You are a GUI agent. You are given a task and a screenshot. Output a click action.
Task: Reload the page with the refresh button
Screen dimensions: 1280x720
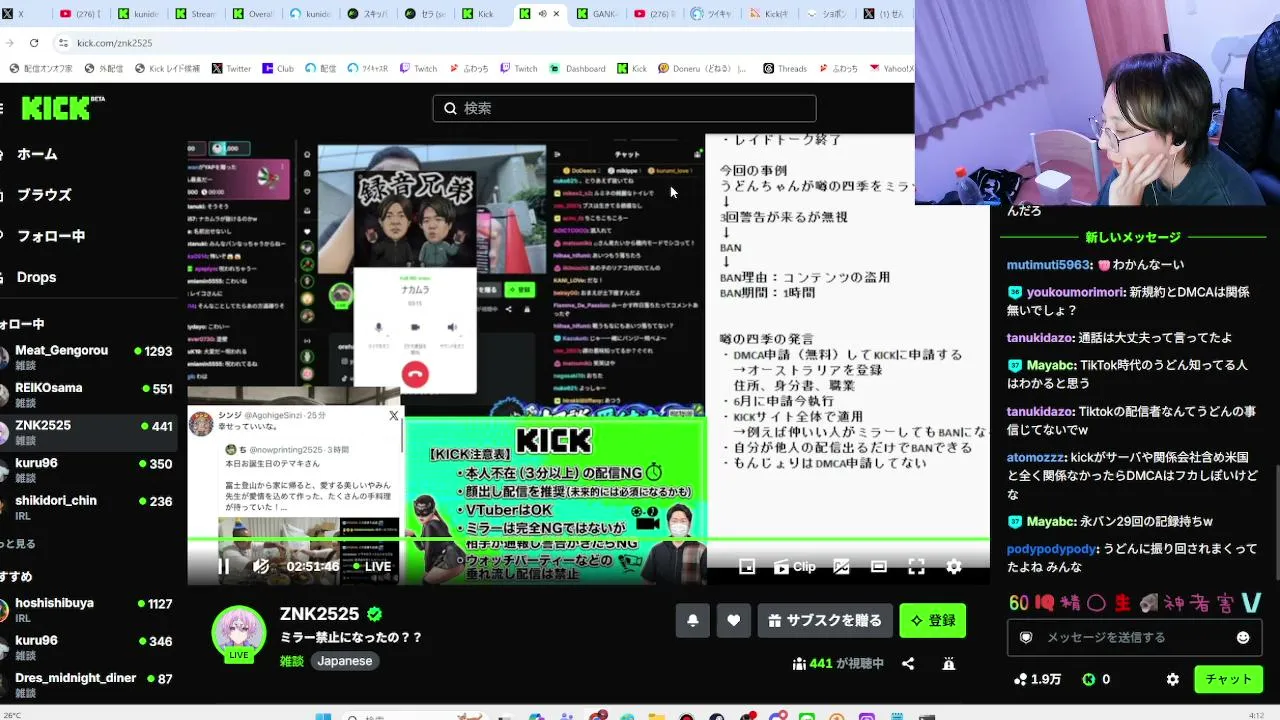34,43
